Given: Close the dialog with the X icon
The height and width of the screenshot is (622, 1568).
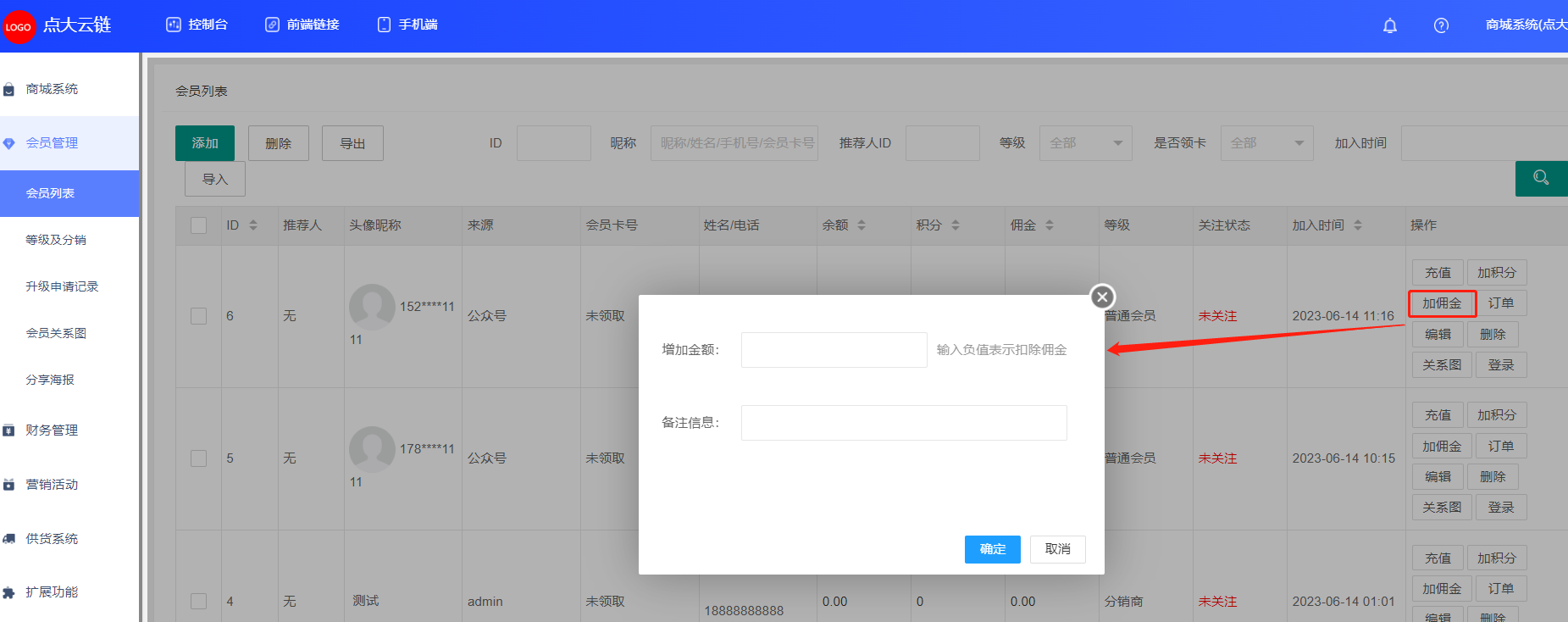Looking at the screenshot, I should click(x=1102, y=297).
